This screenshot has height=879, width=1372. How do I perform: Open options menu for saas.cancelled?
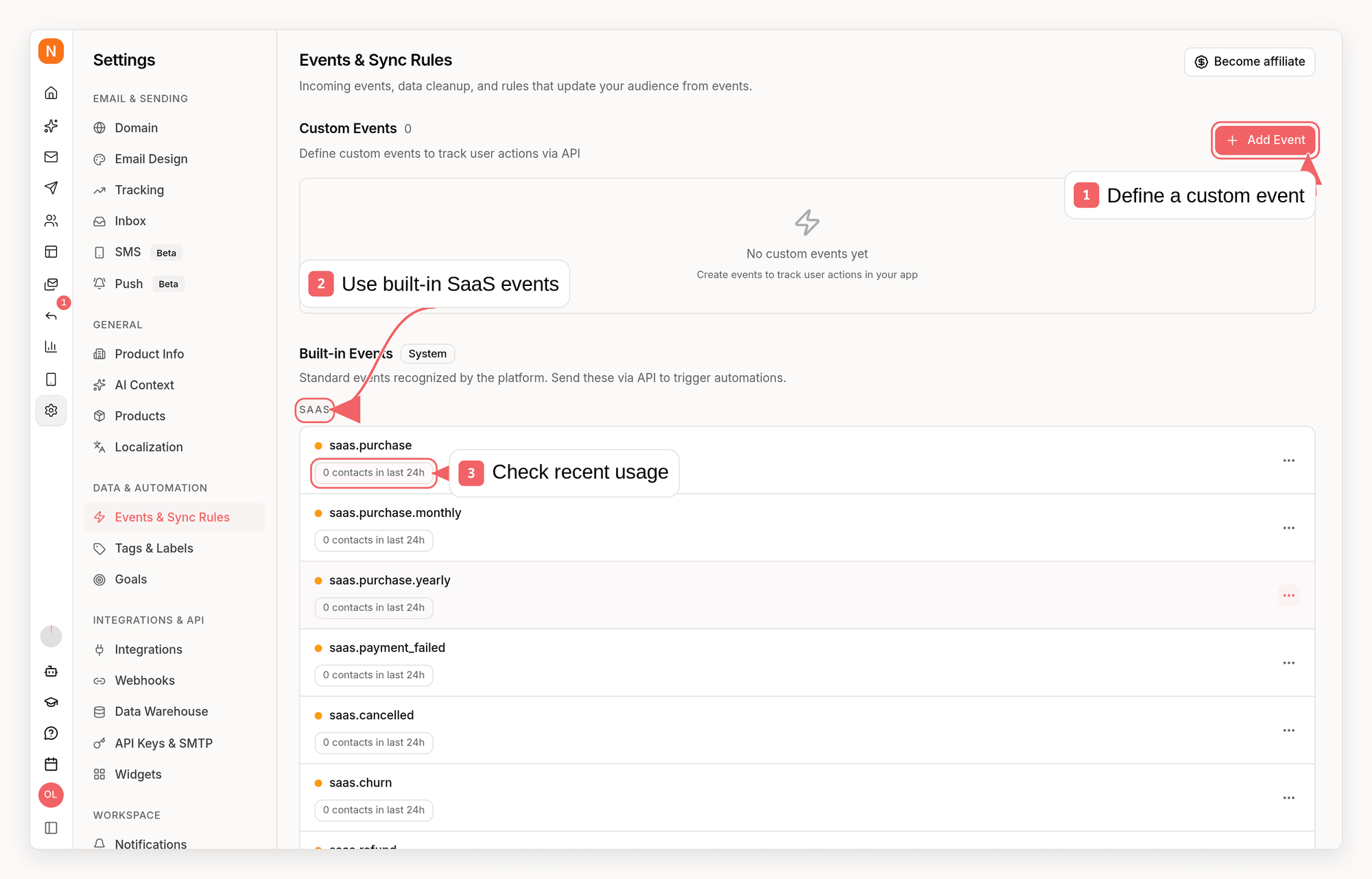[1289, 730]
